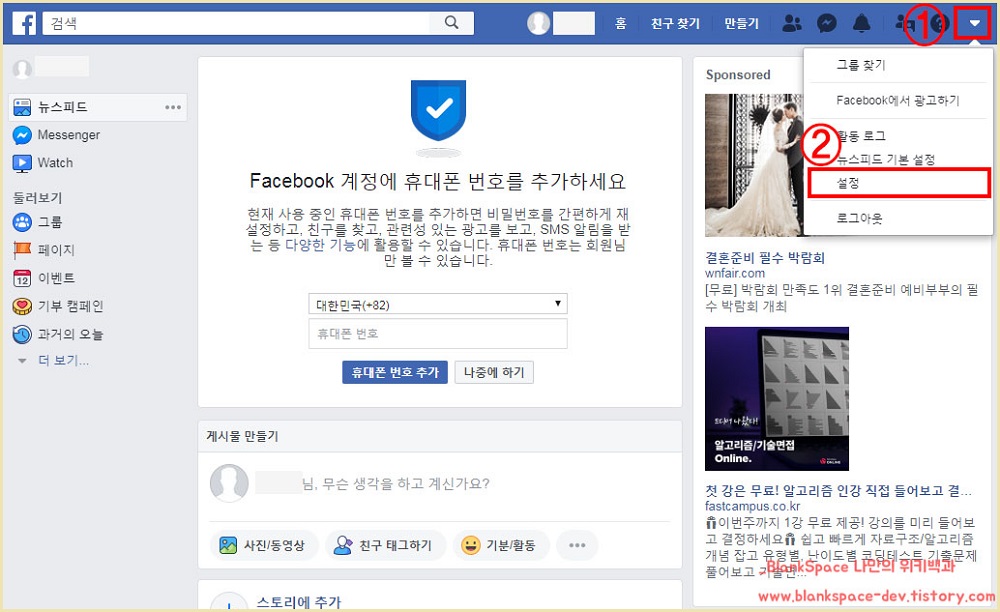
Task: Open the friend requests icon
Action: pyautogui.click(x=792, y=24)
